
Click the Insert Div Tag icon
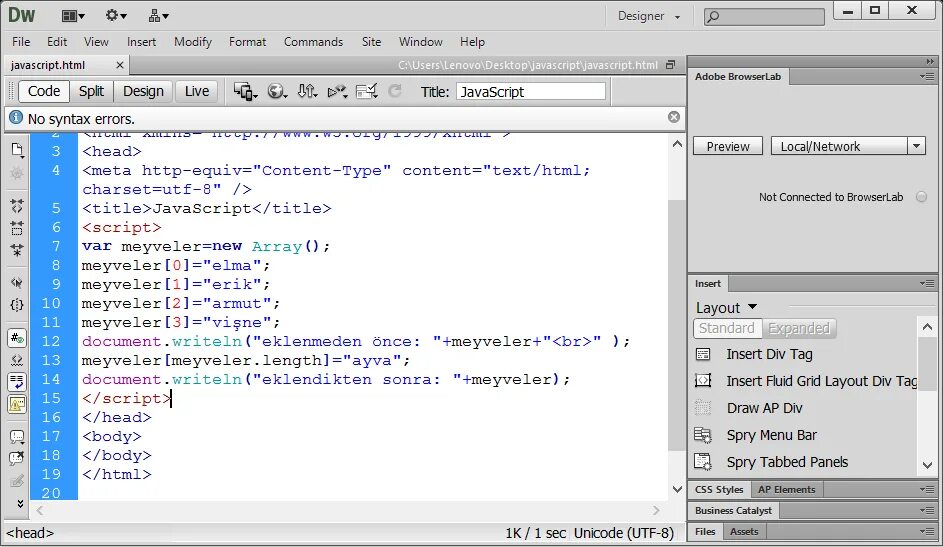(703, 354)
